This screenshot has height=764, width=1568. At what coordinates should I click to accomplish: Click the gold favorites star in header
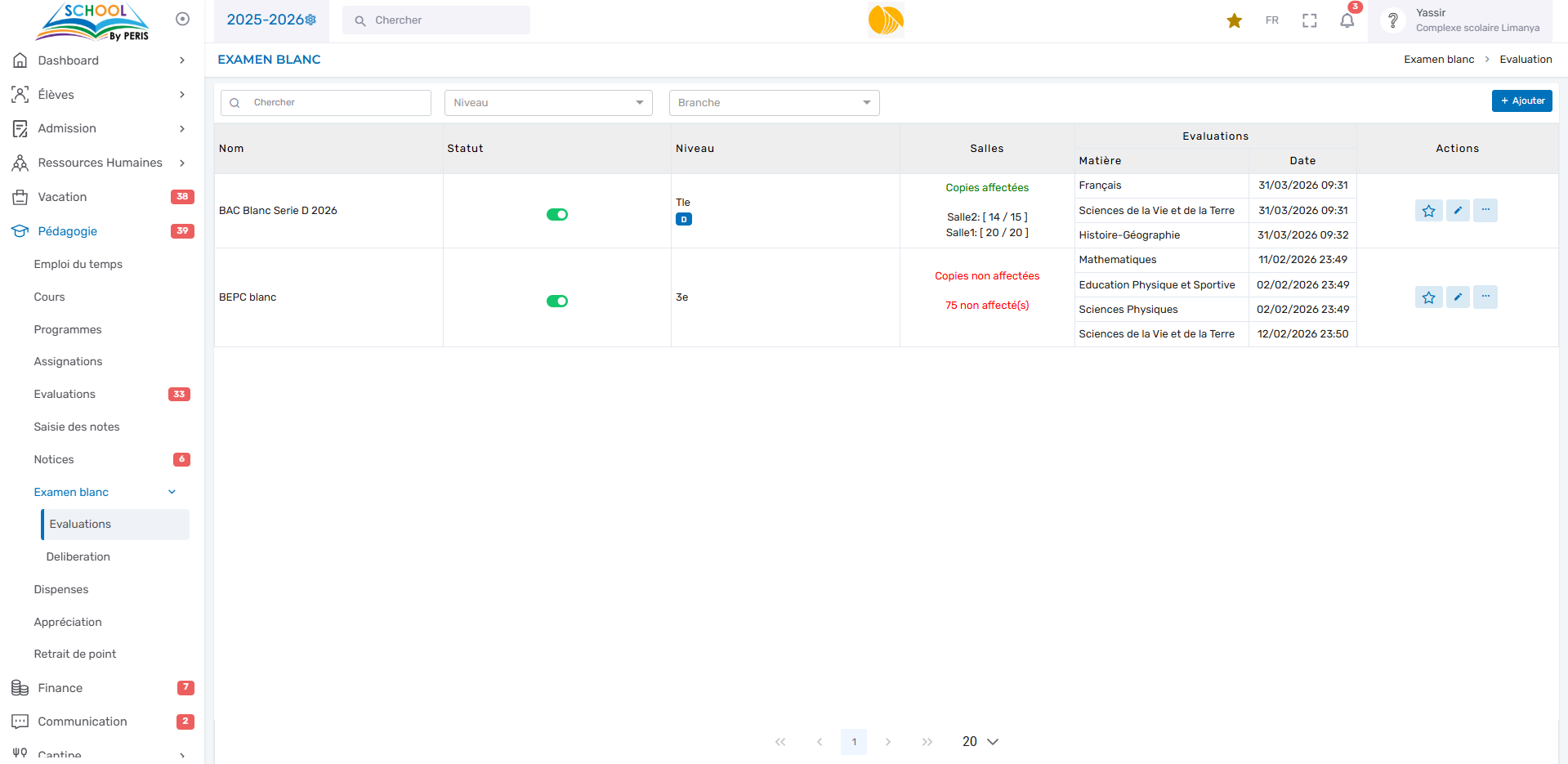1234,21
